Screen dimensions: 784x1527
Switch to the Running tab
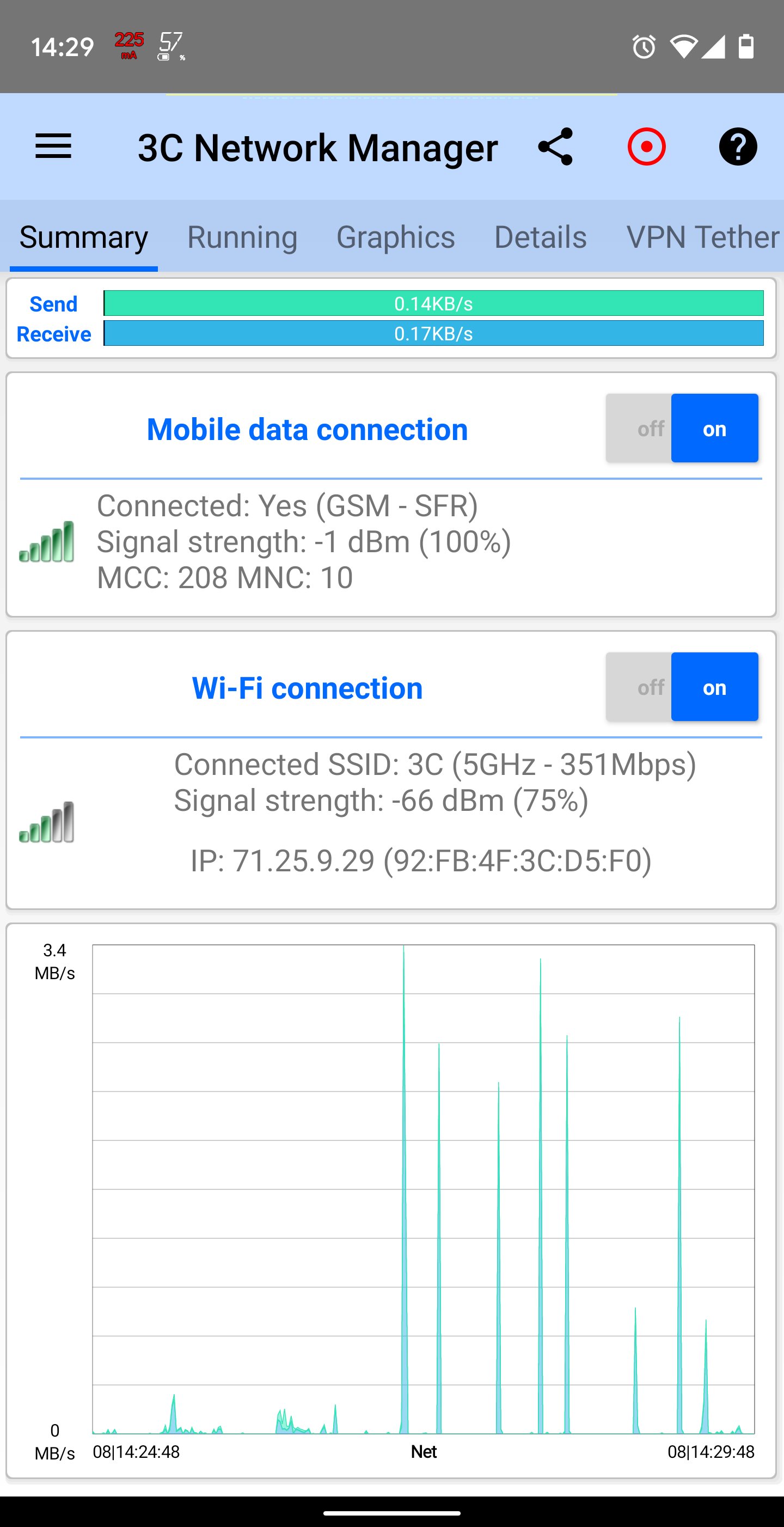(242, 237)
